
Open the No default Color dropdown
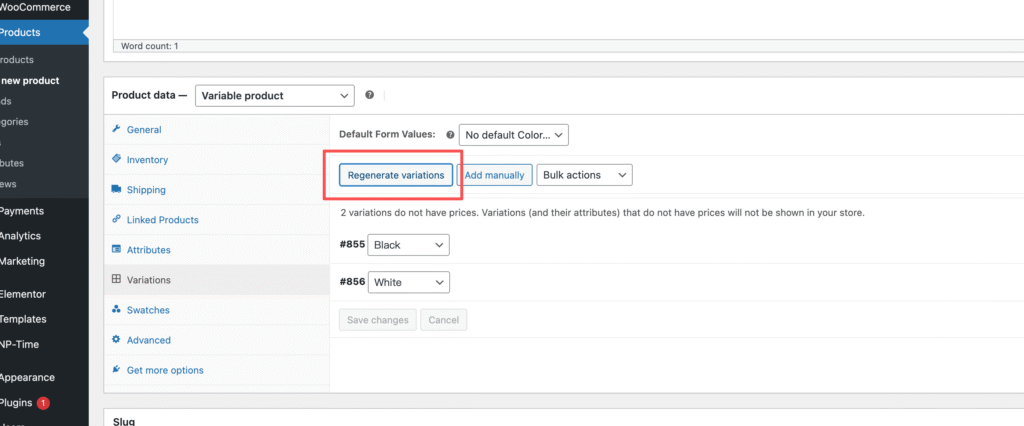click(514, 134)
